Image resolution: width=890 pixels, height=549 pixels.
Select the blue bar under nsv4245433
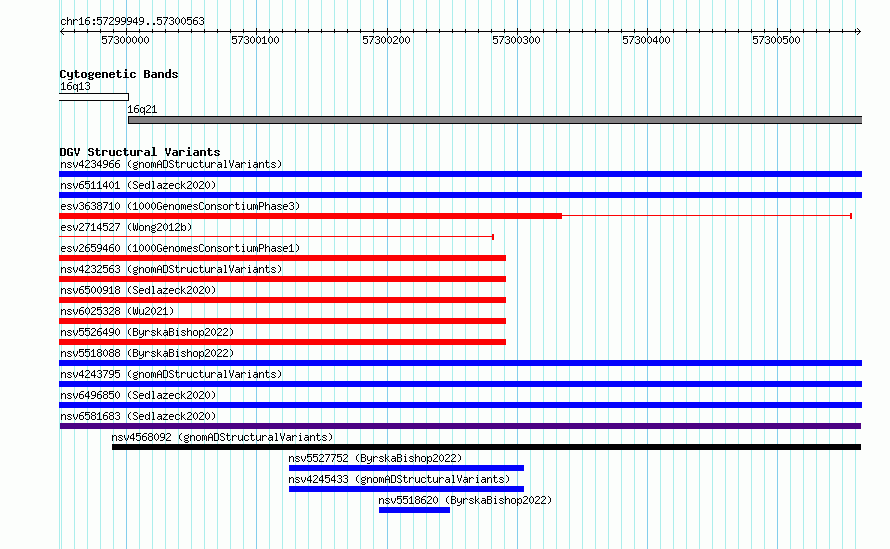pos(406,489)
